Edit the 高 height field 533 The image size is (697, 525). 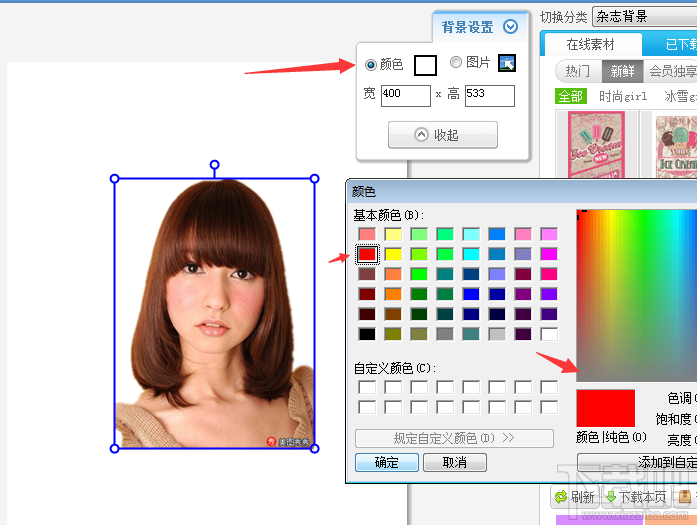coord(490,96)
